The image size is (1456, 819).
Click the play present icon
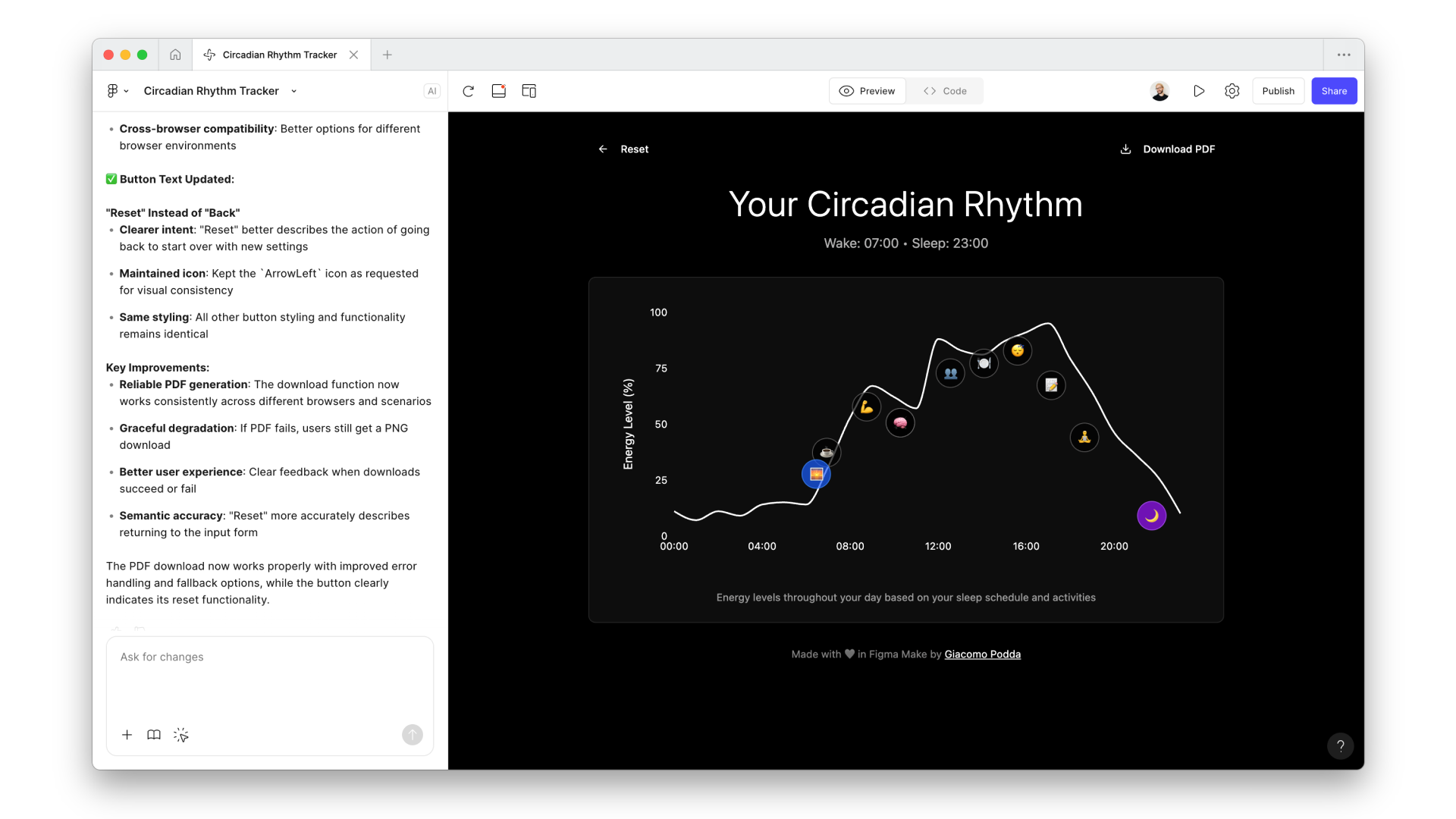coord(1198,91)
